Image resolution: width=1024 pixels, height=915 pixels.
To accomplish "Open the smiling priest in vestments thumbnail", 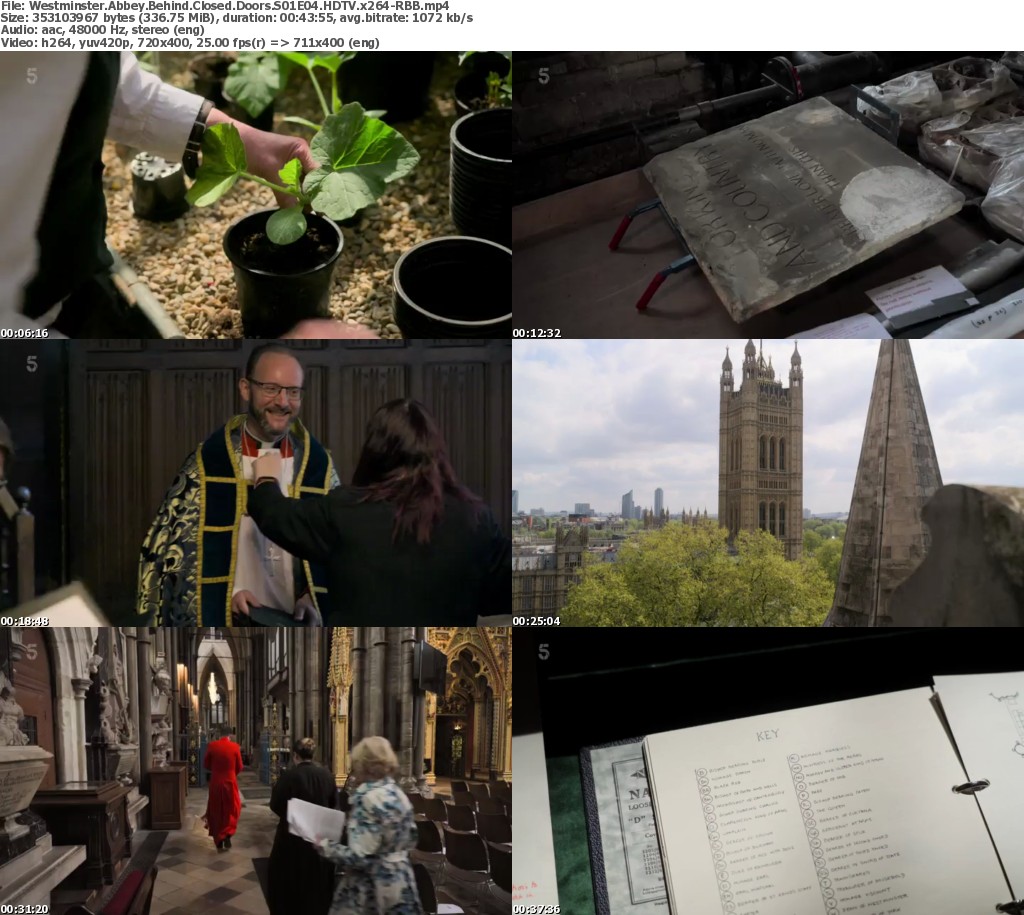I will coord(255,483).
